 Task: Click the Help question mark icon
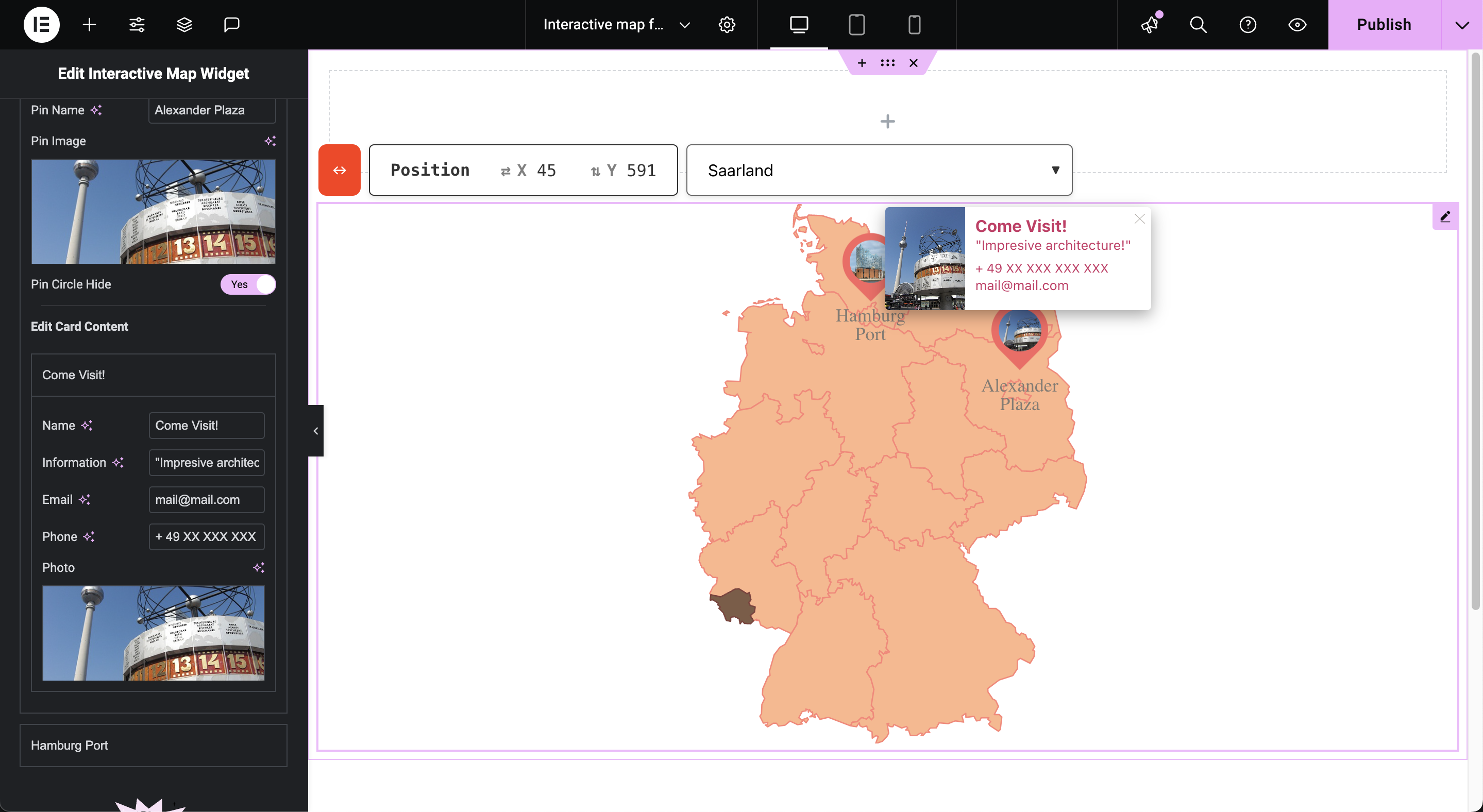click(x=1248, y=25)
